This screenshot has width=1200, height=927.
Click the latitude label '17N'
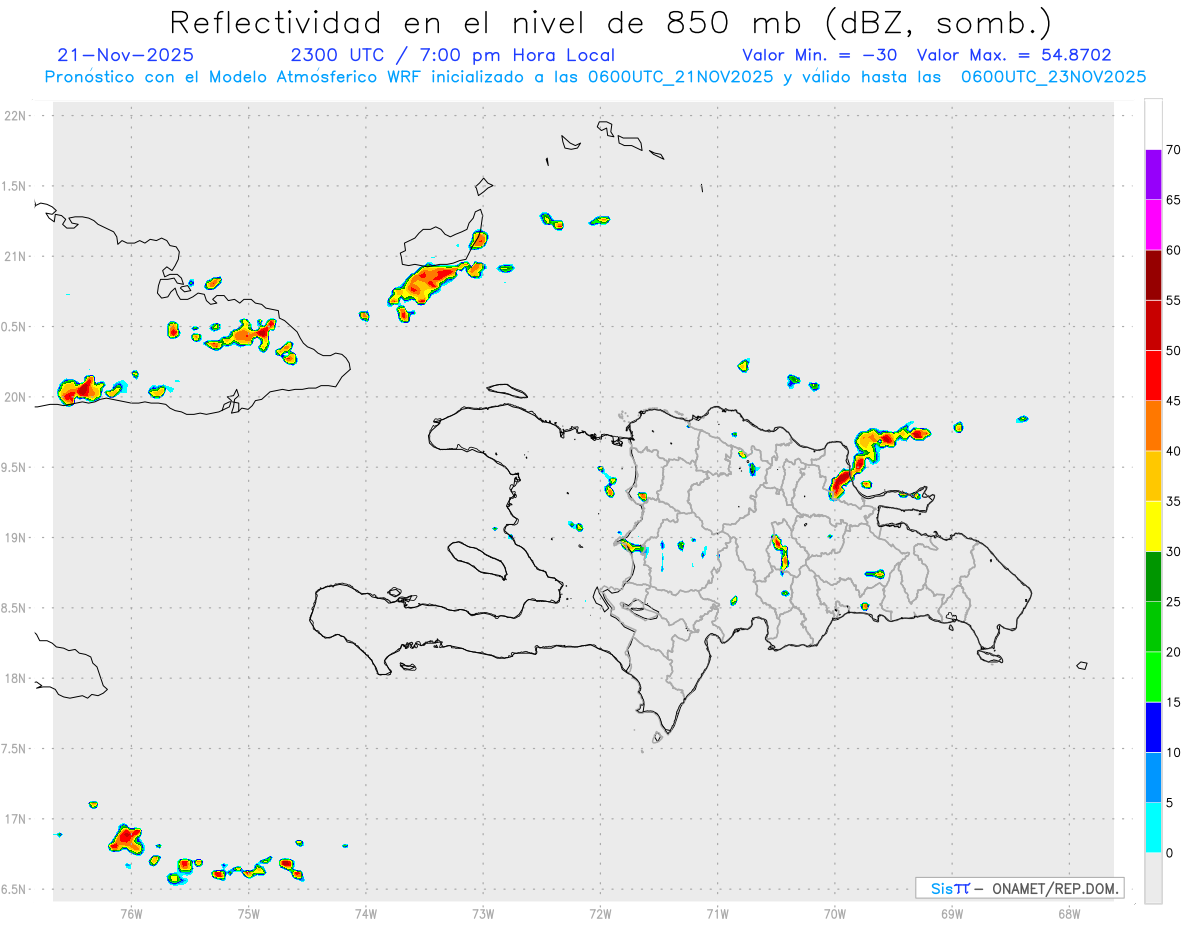[16, 819]
